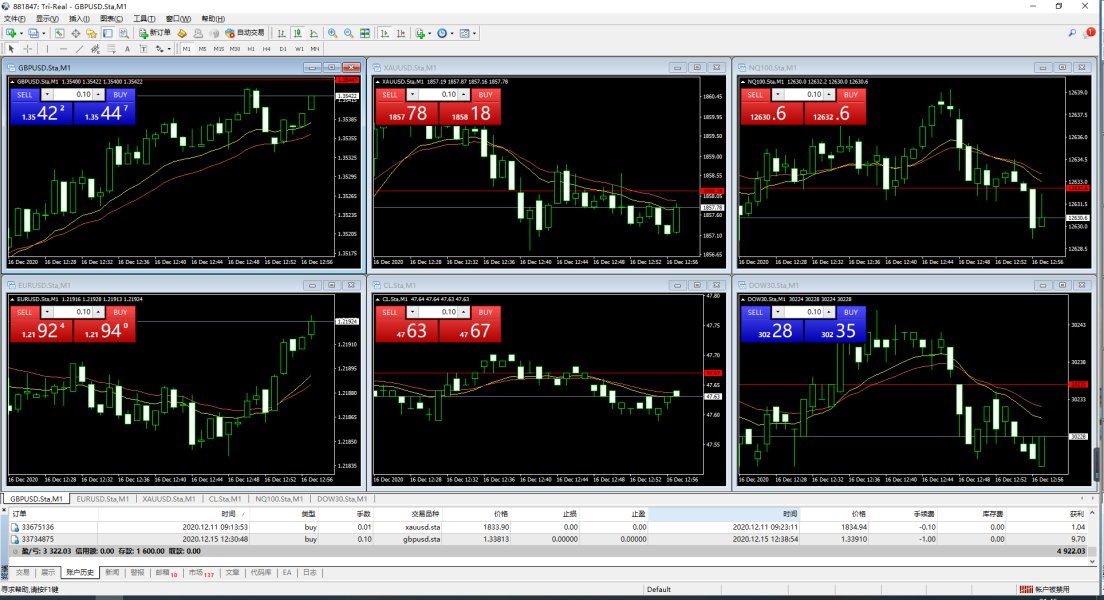Switch the timeframe to M15
The image size is (1104, 600).
[218, 49]
